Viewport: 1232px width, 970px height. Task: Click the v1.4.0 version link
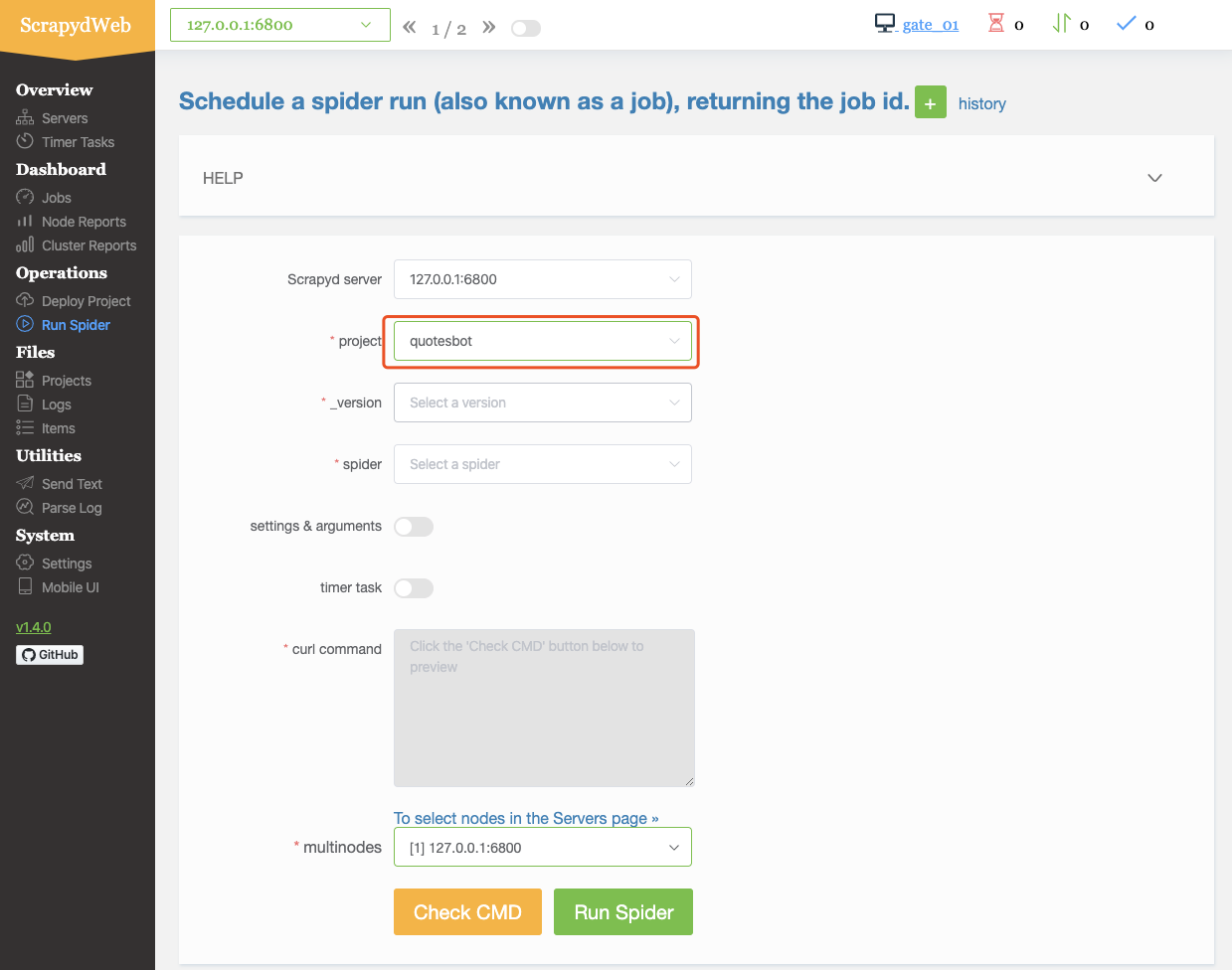(x=34, y=627)
